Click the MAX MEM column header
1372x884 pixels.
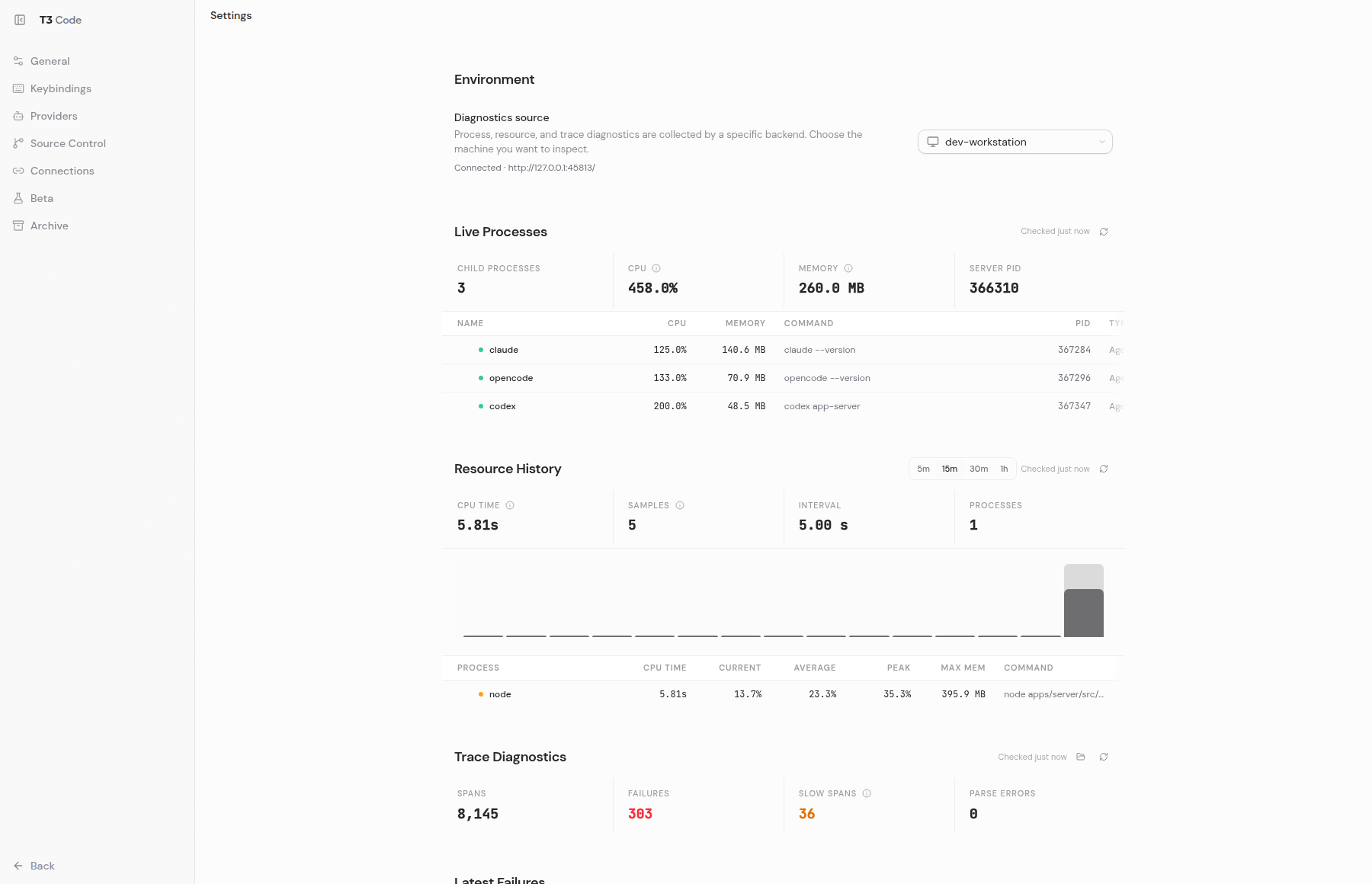963,668
